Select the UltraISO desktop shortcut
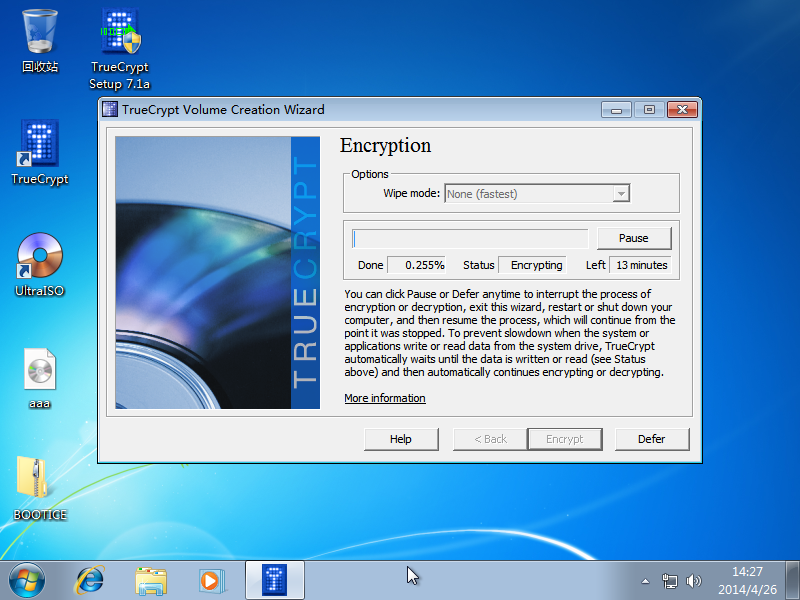 [x=40, y=264]
